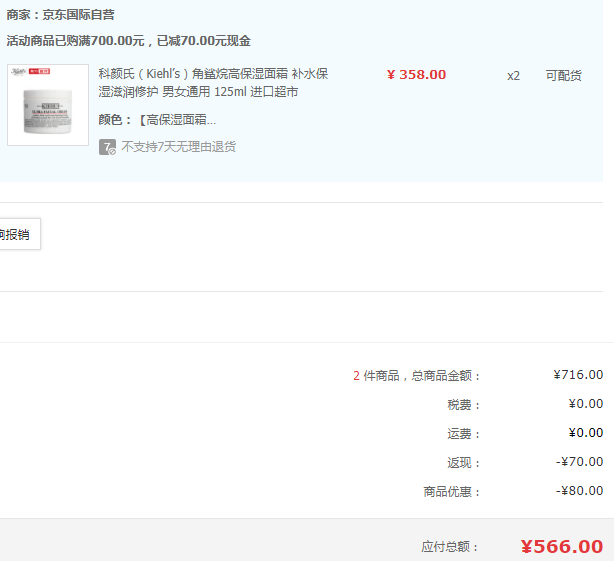The image size is (614, 561).
Task: Open the Kiehl's 高保湿面霜 product title link
Action: pyautogui.click(x=213, y=83)
